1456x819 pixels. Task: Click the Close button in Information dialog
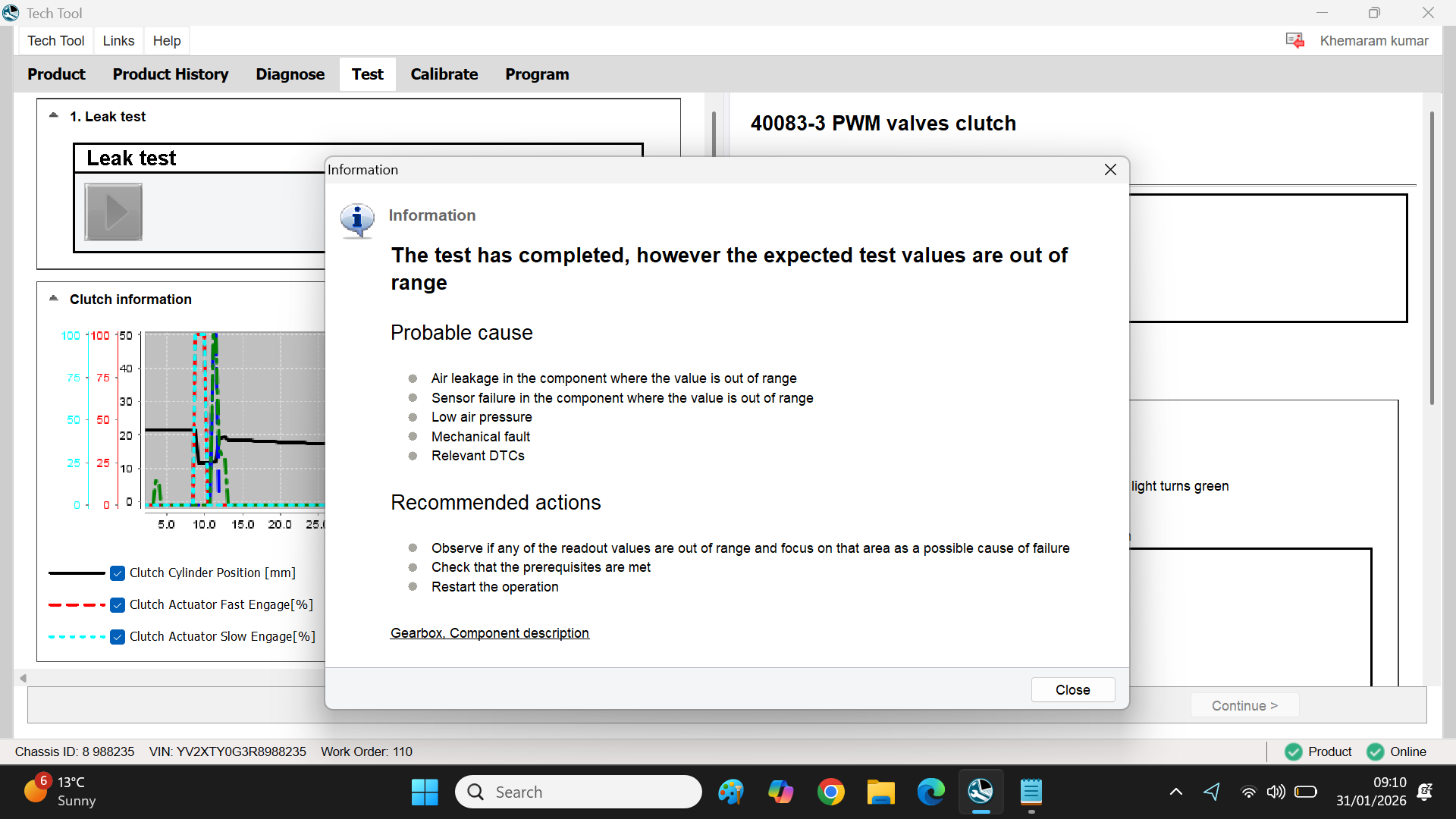pos(1073,689)
